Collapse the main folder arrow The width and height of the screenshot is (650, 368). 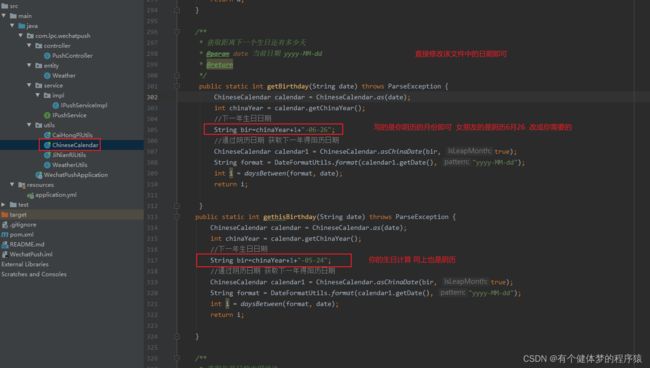(x=4, y=16)
